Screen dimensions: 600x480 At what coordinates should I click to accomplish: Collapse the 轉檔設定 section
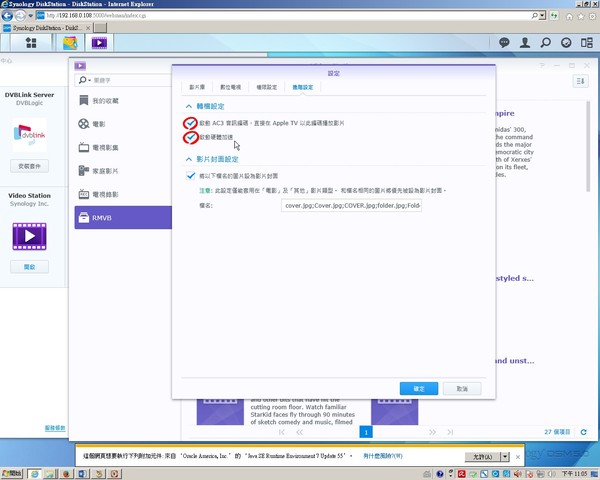click(188, 106)
